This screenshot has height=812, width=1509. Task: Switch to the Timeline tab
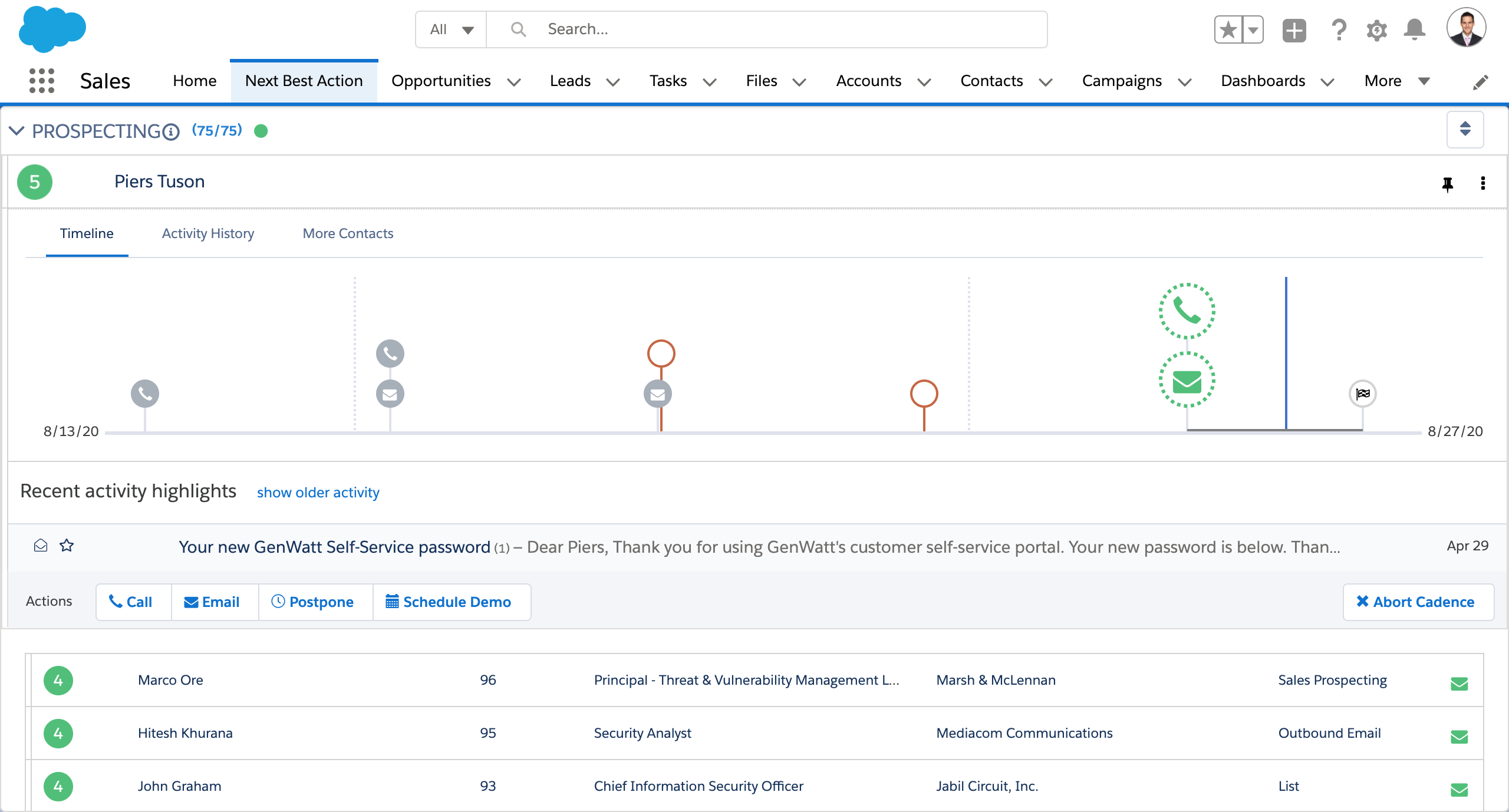coord(87,233)
